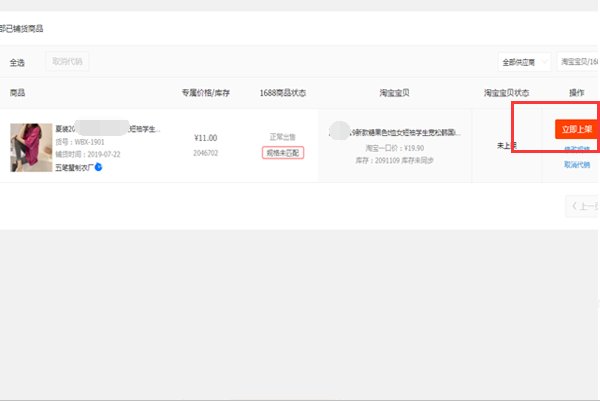Click the greyed 取消代销 button beside 全选
The width and height of the screenshot is (600, 401).
[x=67, y=62]
